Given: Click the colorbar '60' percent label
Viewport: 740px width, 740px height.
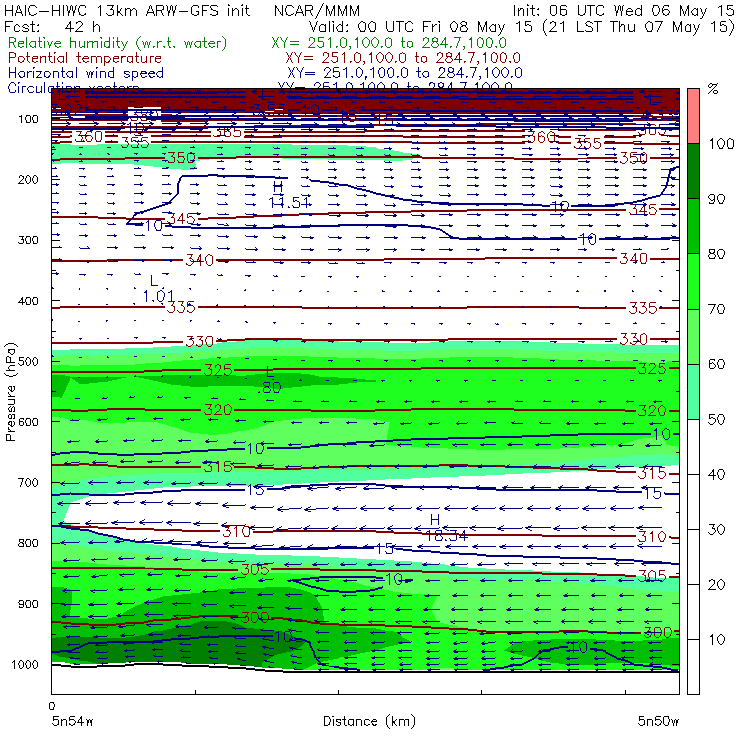Looking at the screenshot, I should (x=717, y=364).
